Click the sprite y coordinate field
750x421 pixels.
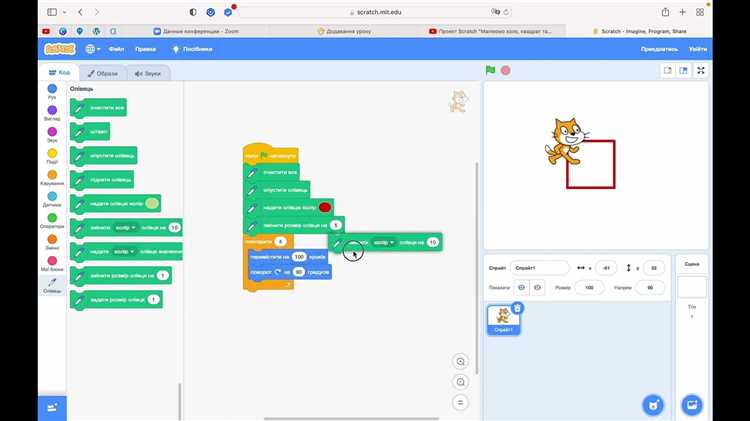654,268
